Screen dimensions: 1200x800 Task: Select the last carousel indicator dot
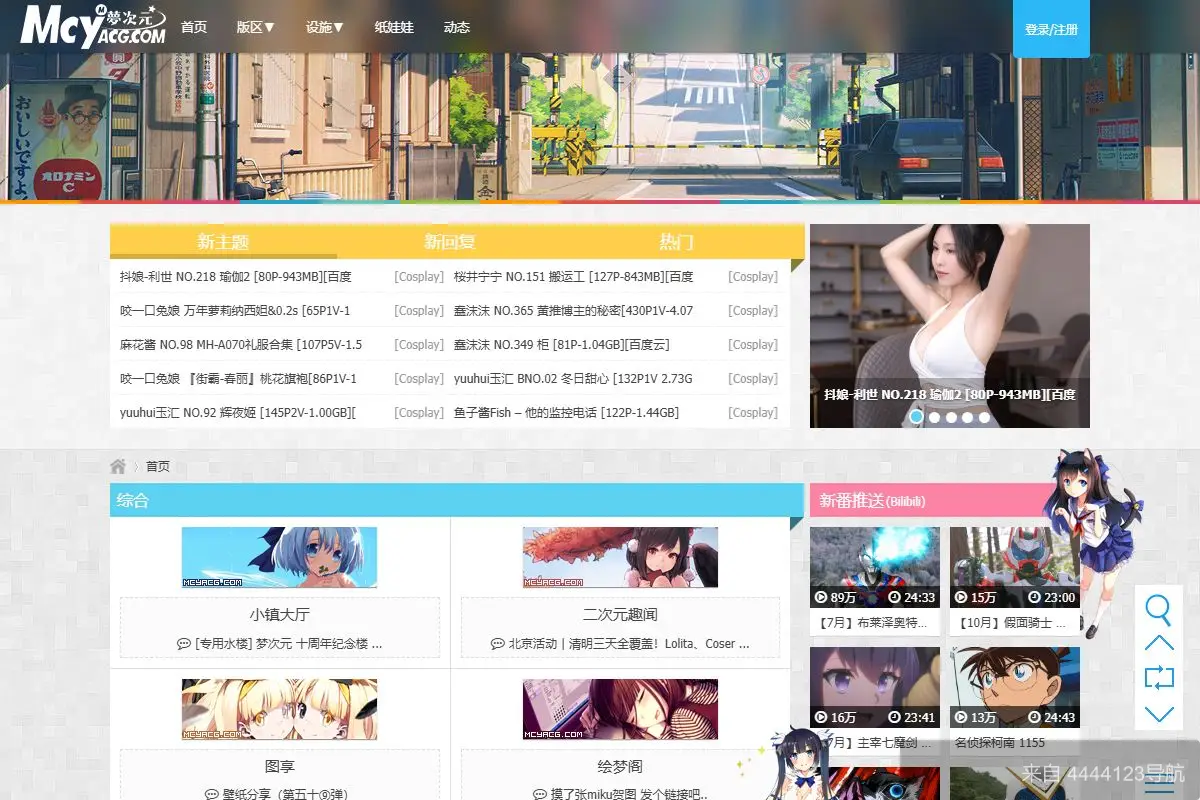984,417
